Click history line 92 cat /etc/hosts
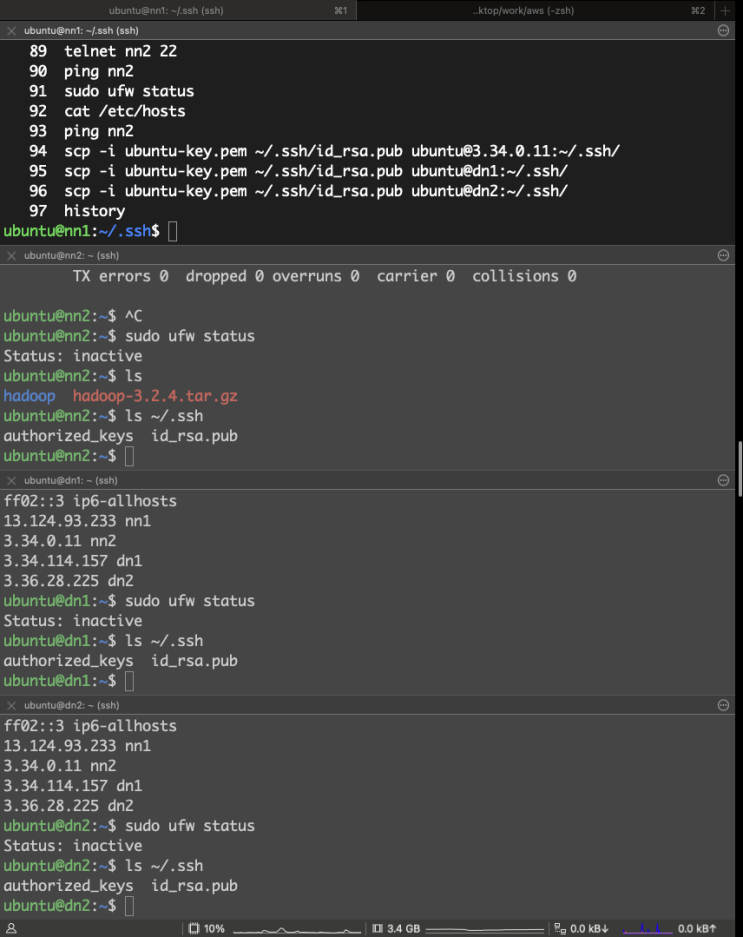Viewport: 743px width, 937px height. tap(107, 111)
